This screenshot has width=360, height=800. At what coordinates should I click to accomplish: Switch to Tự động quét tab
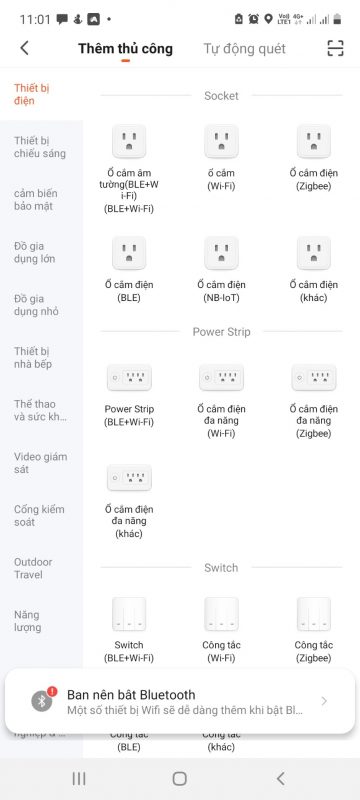[x=244, y=48]
